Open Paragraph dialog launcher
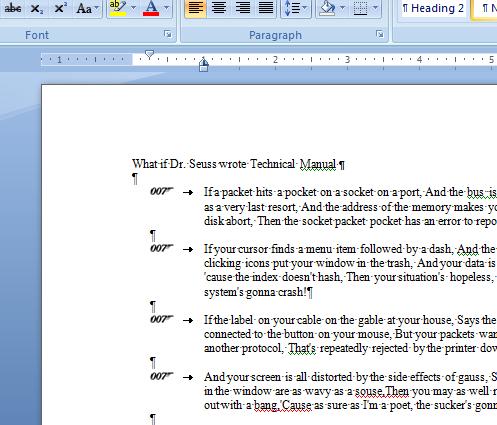This screenshot has height=425, width=497. pos(380,34)
